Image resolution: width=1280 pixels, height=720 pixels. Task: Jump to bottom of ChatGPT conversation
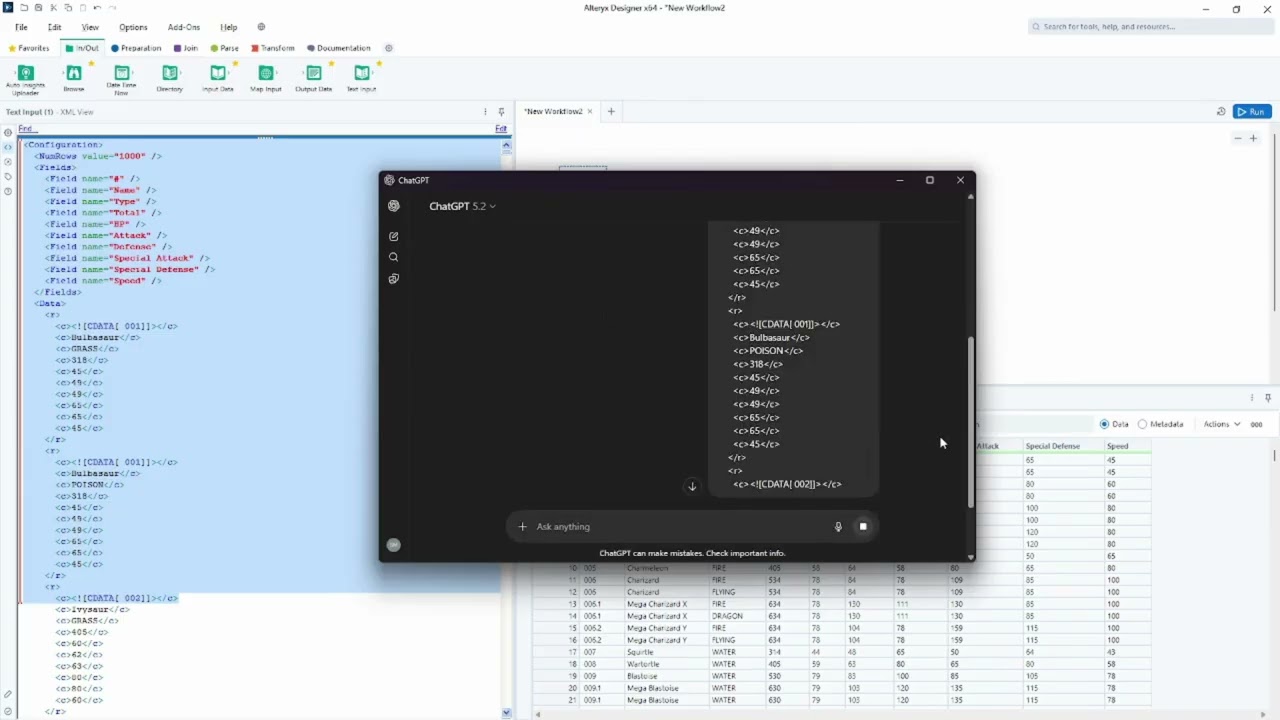click(692, 487)
